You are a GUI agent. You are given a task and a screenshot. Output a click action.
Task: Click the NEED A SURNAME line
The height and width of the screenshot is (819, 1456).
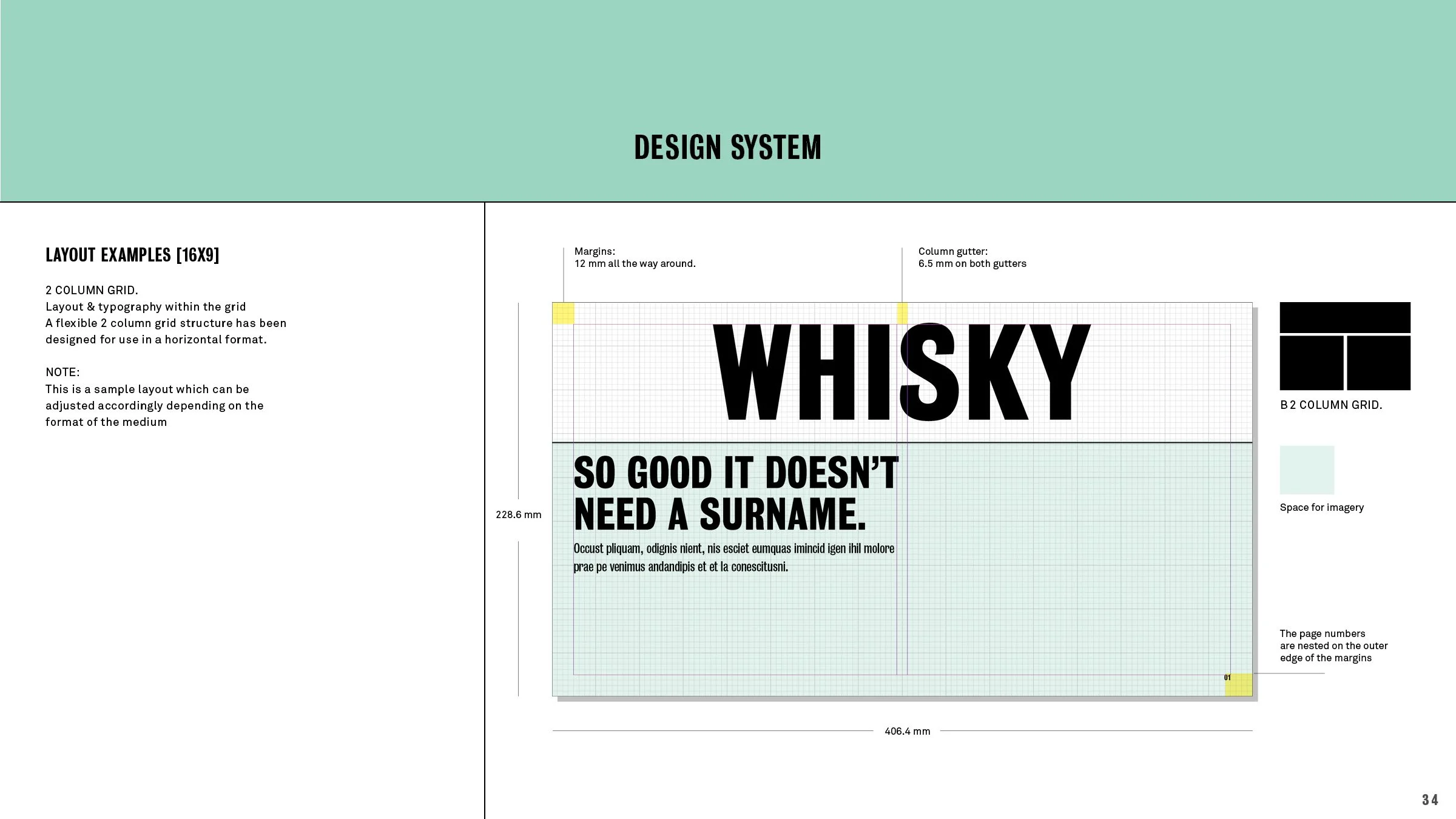[x=720, y=514]
